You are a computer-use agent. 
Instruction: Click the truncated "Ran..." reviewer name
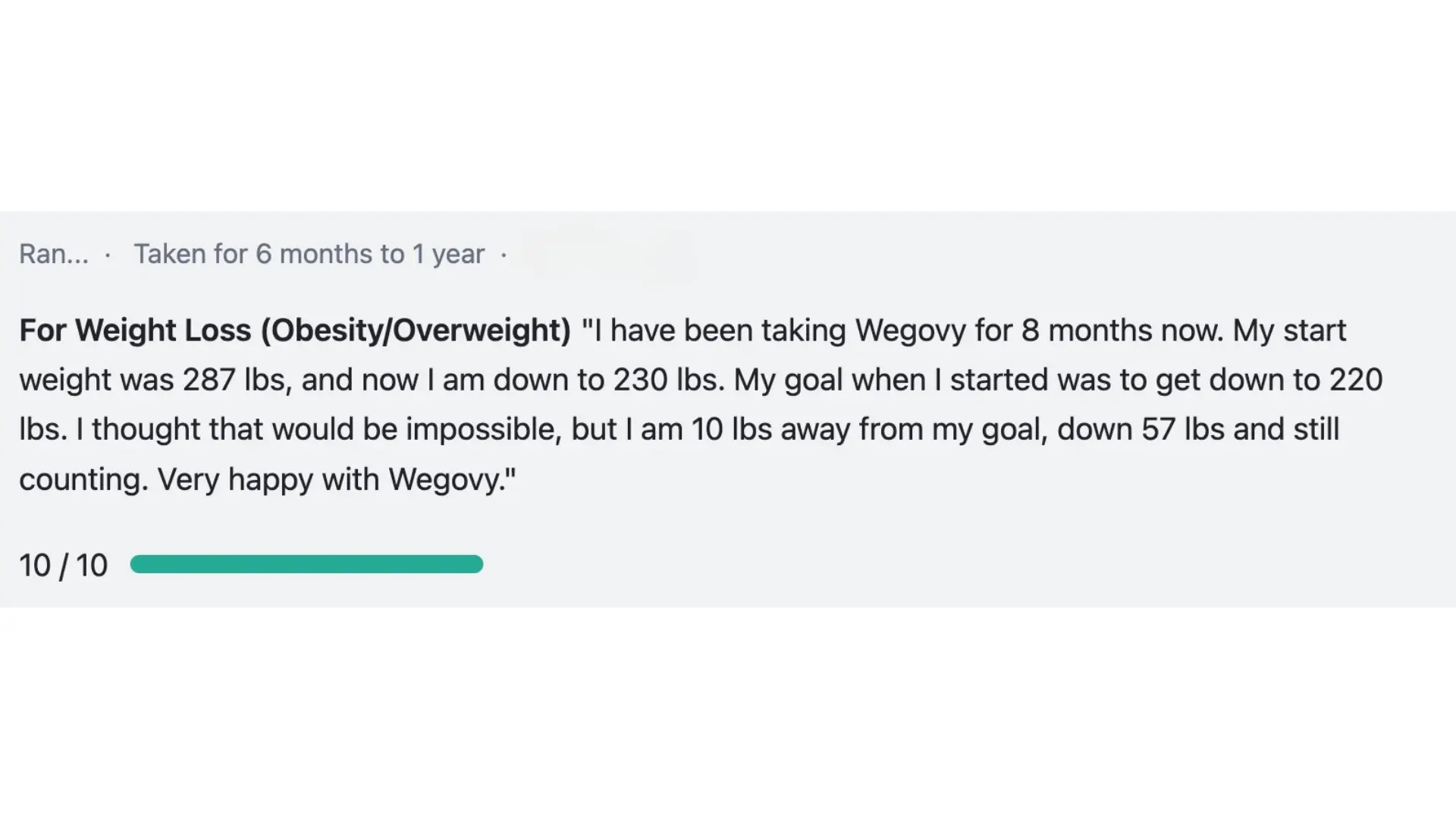pyautogui.click(x=53, y=254)
